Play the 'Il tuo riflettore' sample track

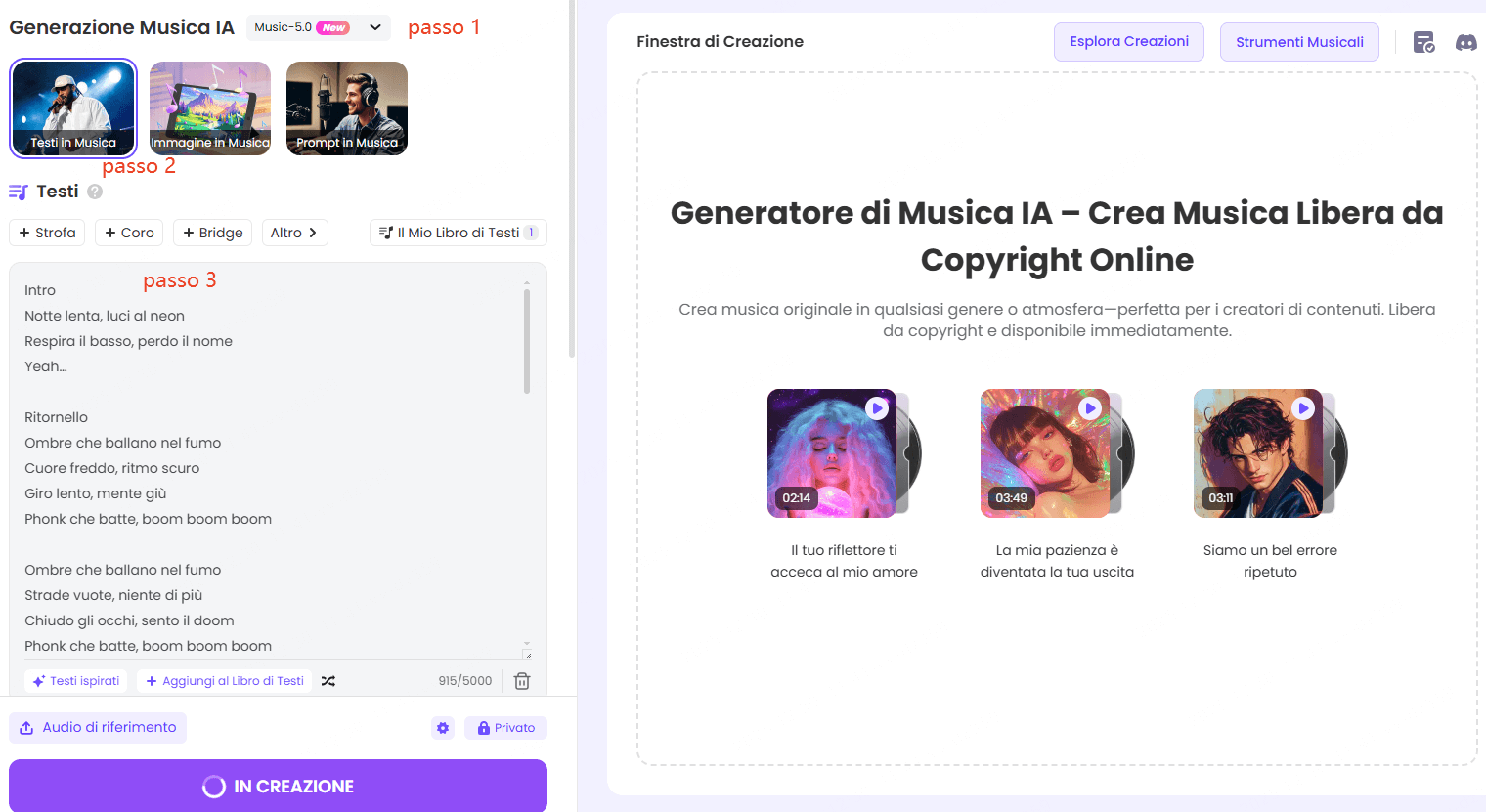pyautogui.click(x=876, y=407)
